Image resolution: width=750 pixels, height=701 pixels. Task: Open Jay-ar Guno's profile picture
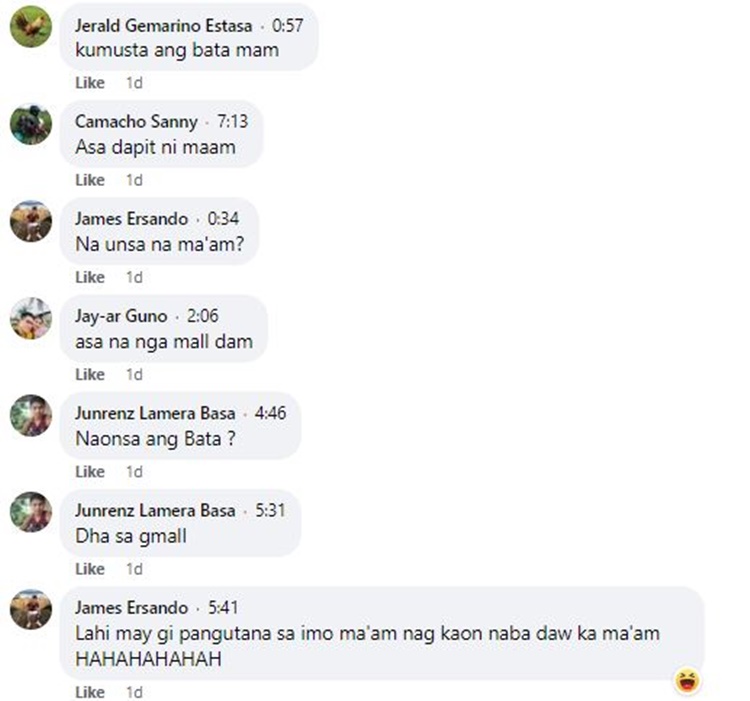[x=31, y=318]
